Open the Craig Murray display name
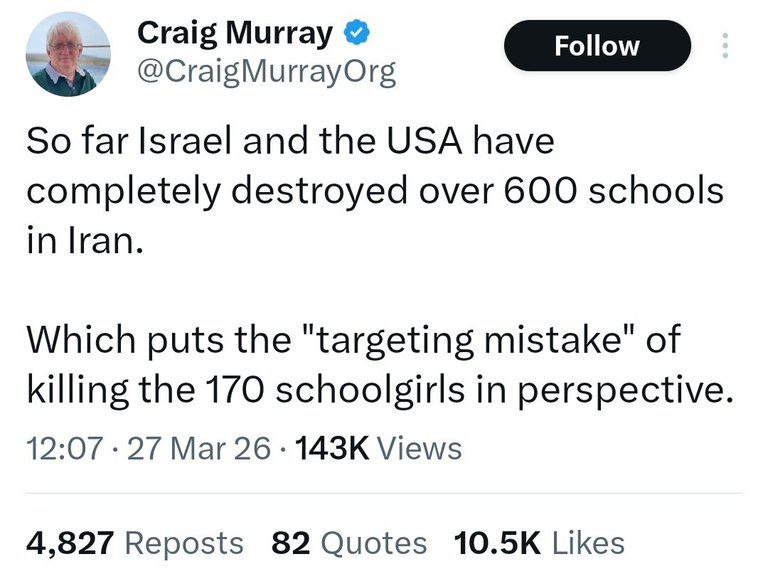 coord(234,33)
